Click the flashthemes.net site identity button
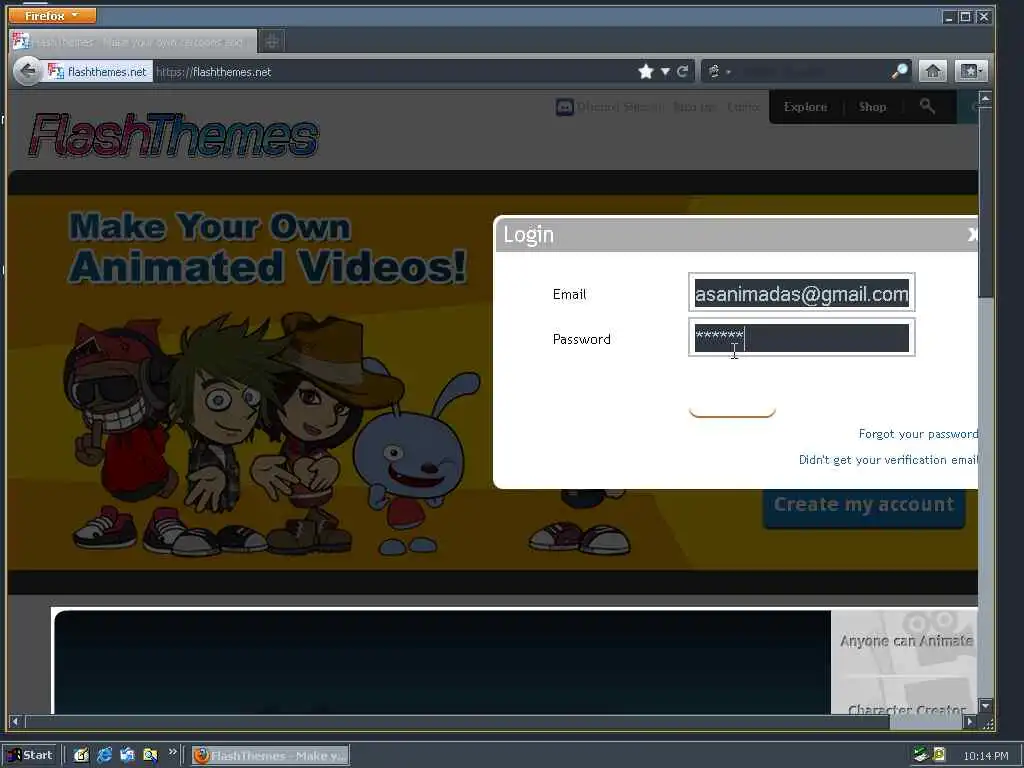 tap(99, 72)
